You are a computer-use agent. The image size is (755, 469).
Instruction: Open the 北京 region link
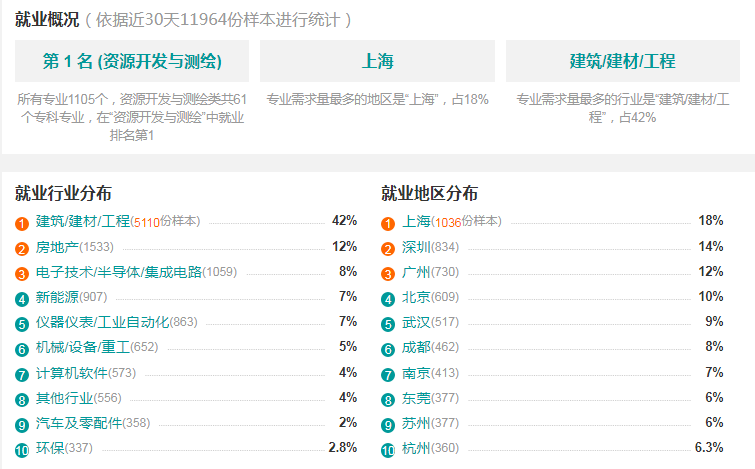[x=416, y=297]
